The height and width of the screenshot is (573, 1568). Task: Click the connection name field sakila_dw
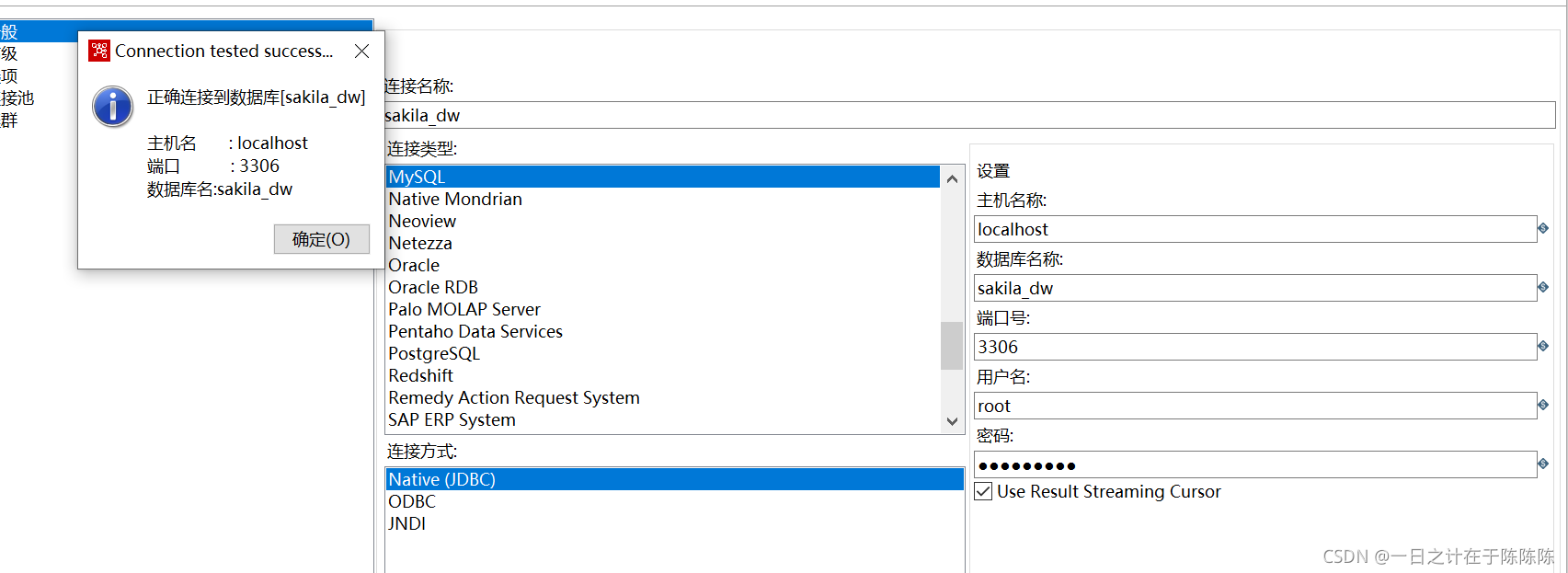point(969,115)
